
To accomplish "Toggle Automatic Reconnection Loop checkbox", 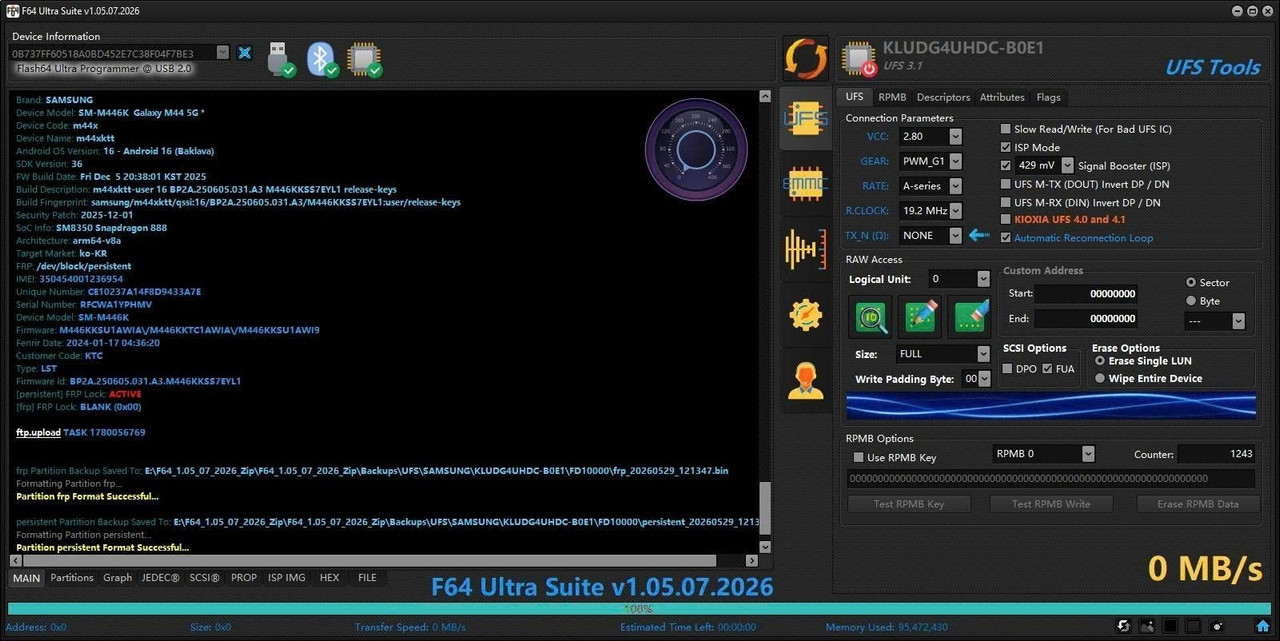I will (1006, 237).
